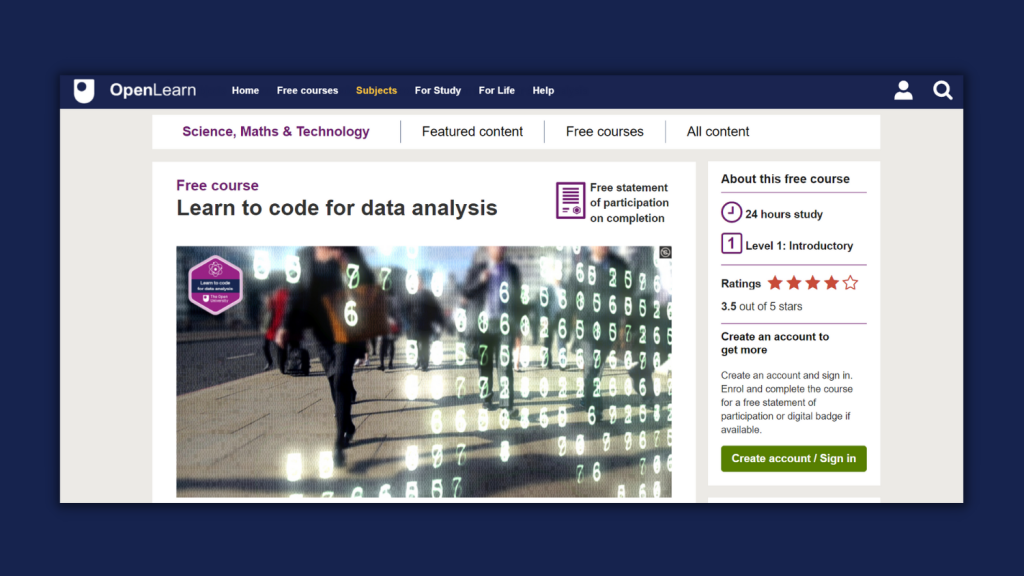1024x576 pixels.
Task: Open the For Life menu
Action: click(x=495, y=91)
